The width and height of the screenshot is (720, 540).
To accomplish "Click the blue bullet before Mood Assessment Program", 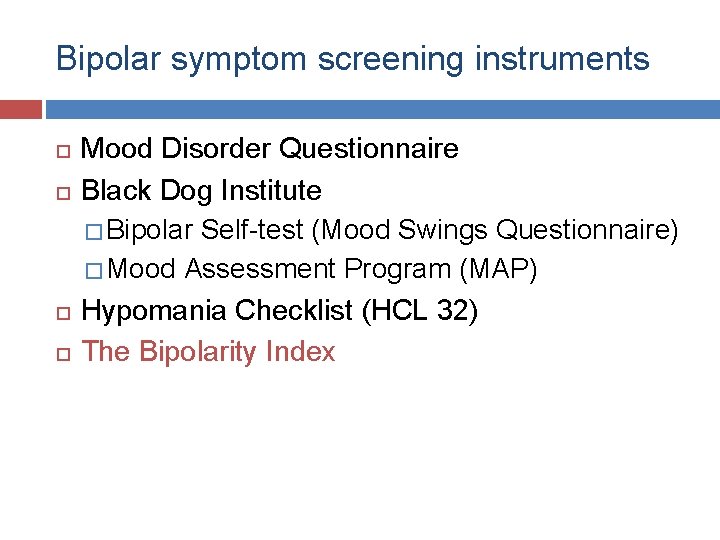I will click(94, 271).
